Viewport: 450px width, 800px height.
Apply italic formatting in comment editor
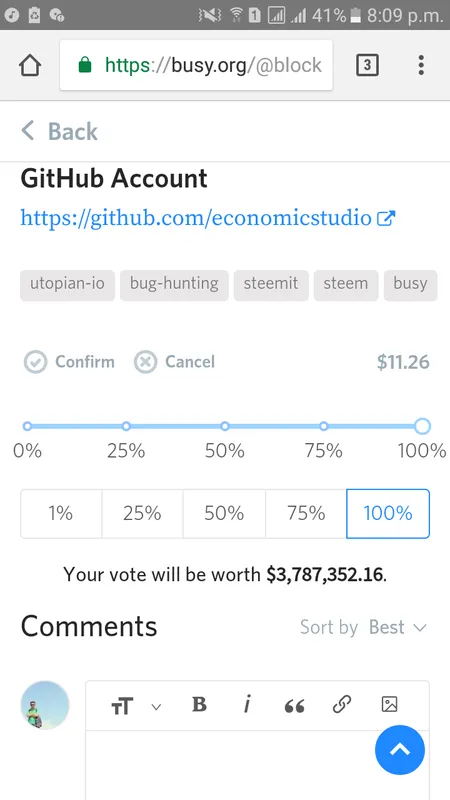coord(246,705)
